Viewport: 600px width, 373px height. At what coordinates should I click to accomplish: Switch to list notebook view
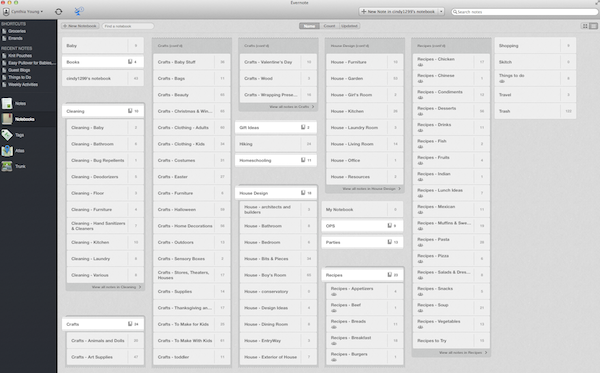593,26
